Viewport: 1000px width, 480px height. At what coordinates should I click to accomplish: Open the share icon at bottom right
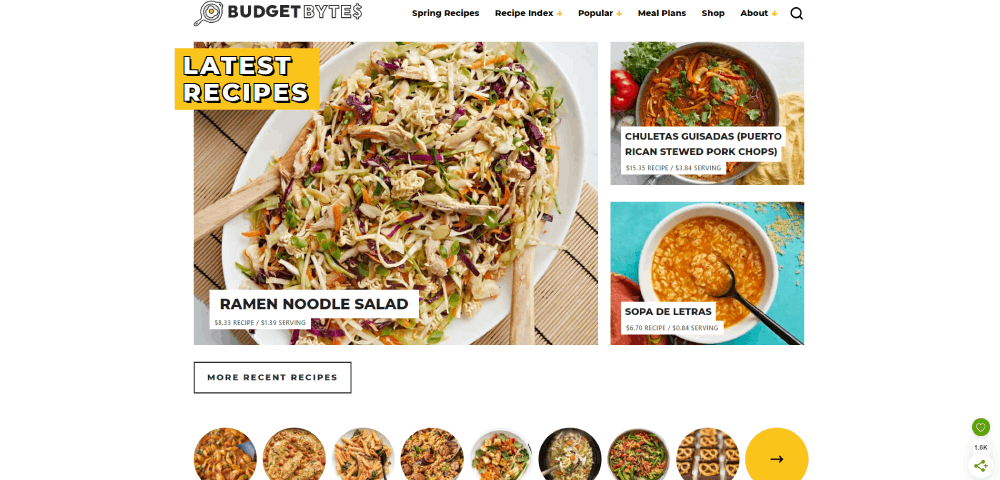(980, 466)
